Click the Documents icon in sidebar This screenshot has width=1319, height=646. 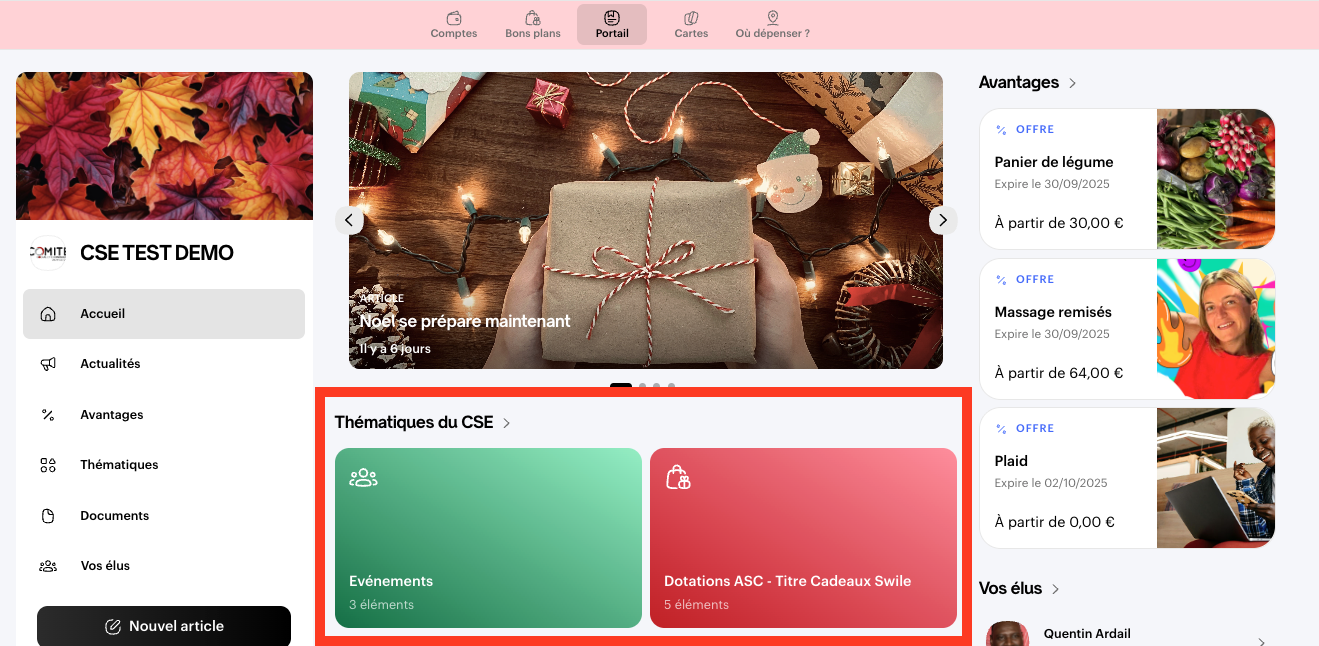[x=48, y=516]
